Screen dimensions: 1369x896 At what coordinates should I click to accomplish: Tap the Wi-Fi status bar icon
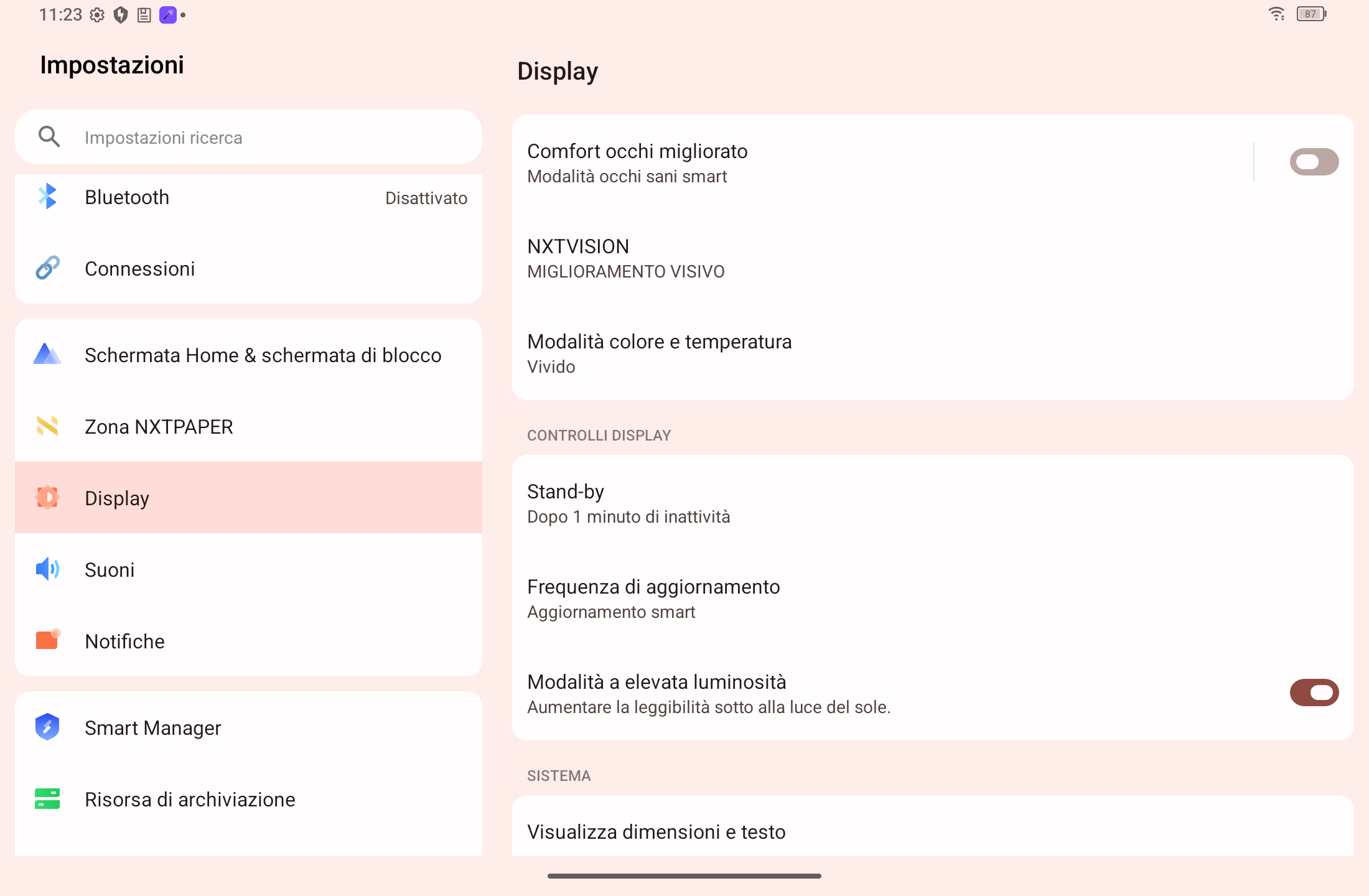1276,14
